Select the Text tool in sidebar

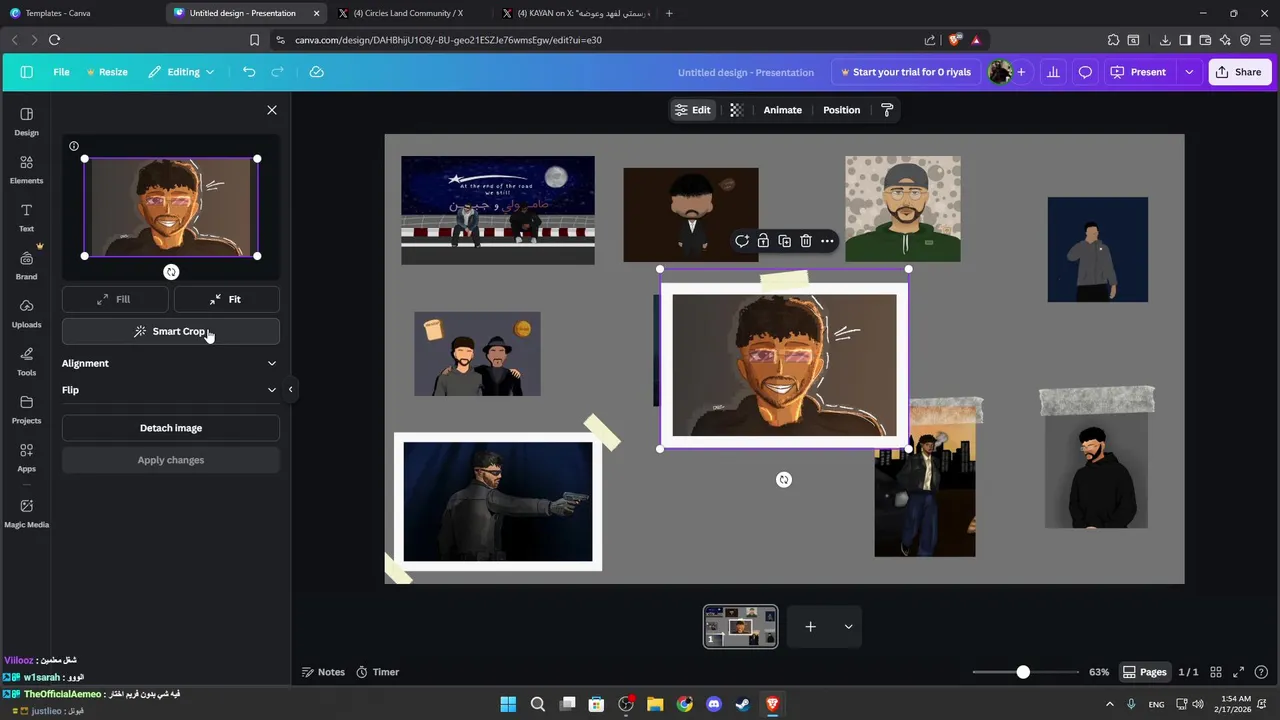pyautogui.click(x=26, y=217)
